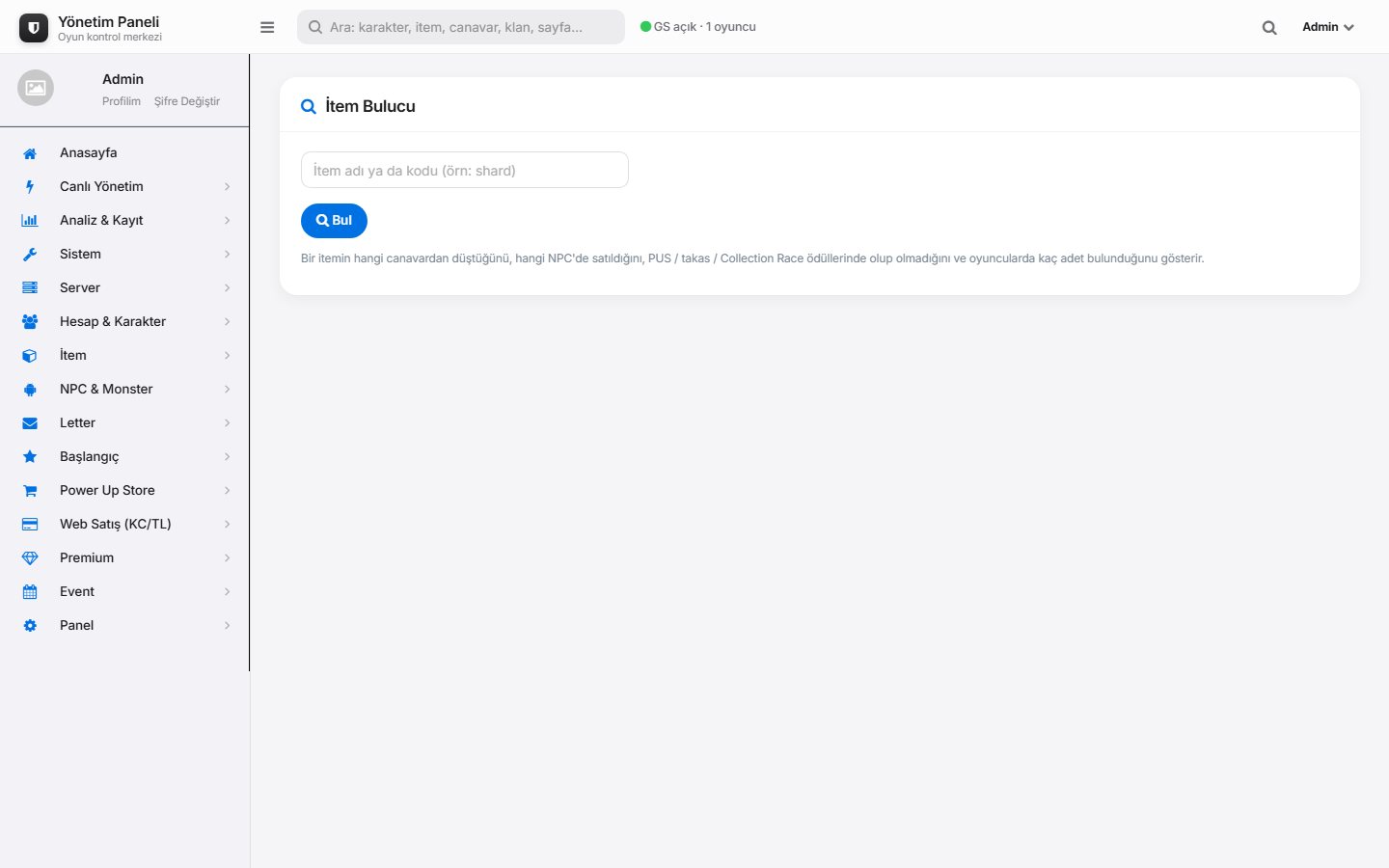Click the credit card icon for Web Satış
The height and width of the screenshot is (868, 1389).
[x=30, y=525]
